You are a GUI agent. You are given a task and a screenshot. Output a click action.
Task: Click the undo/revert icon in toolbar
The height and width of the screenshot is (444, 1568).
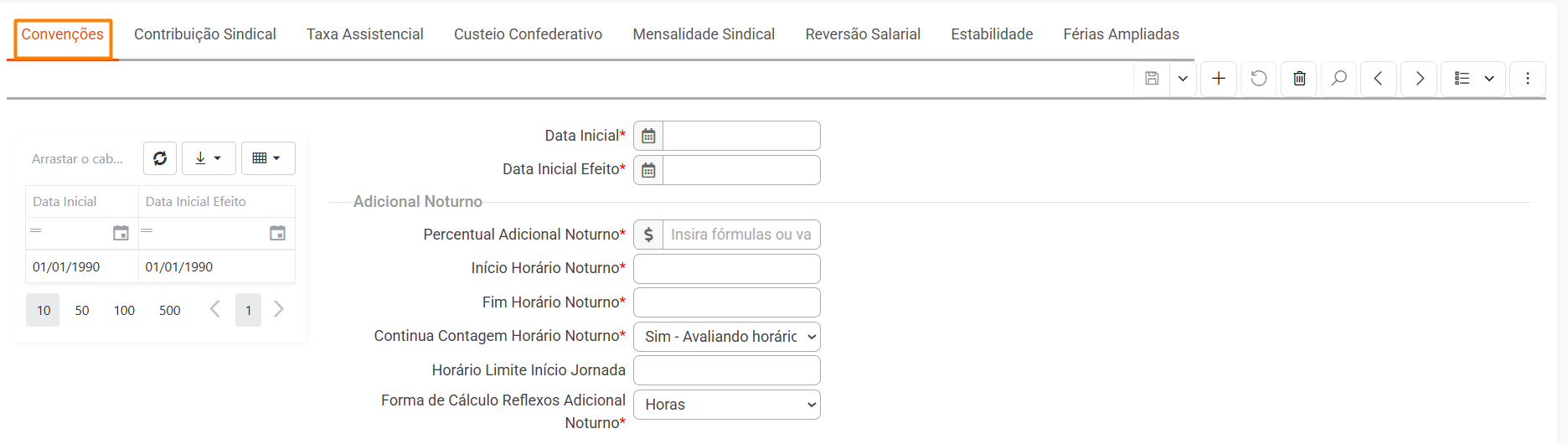tap(1259, 78)
